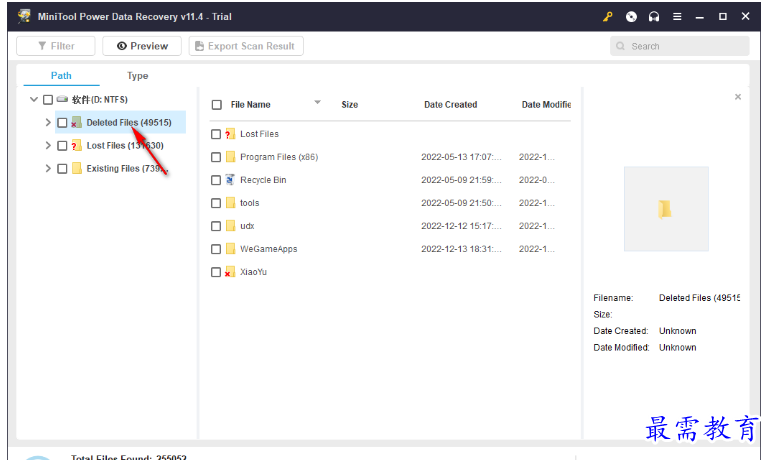This screenshot has height=460, width=767.
Task: Click the Deleted Files red-x icon in tree
Action: (x=76, y=122)
